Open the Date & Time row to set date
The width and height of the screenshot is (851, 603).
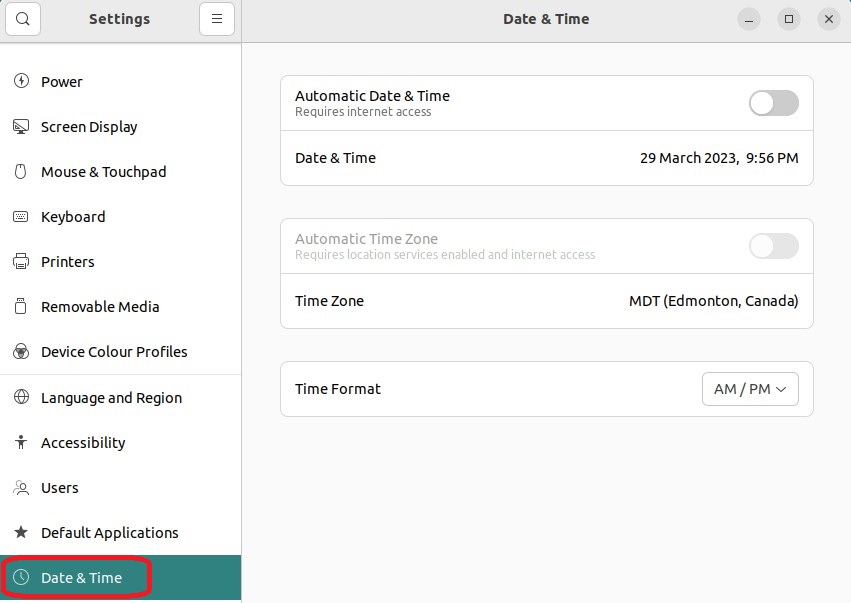click(546, 158)
